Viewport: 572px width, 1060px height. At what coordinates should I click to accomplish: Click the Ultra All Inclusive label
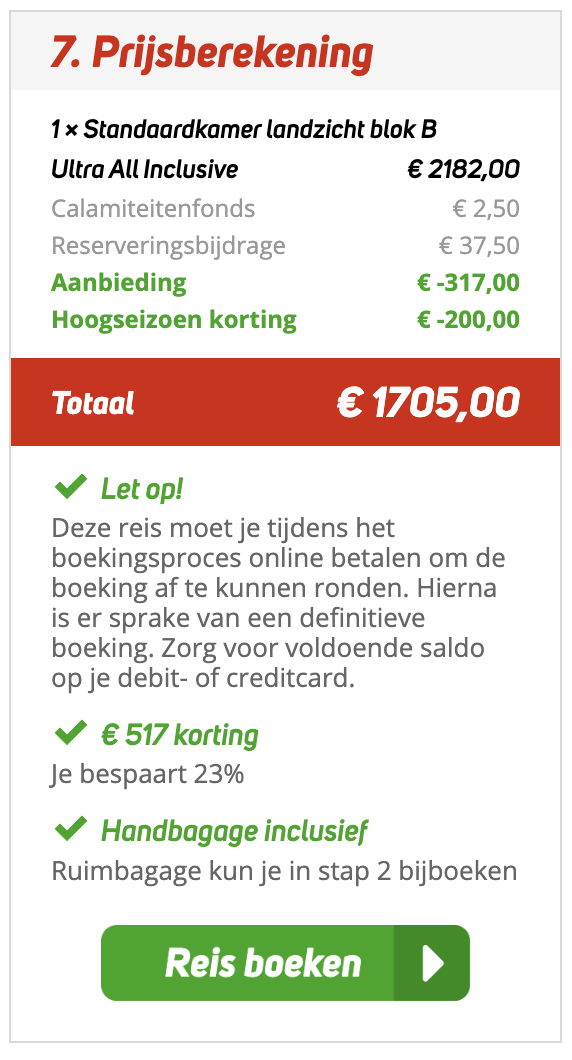[145, 170]
